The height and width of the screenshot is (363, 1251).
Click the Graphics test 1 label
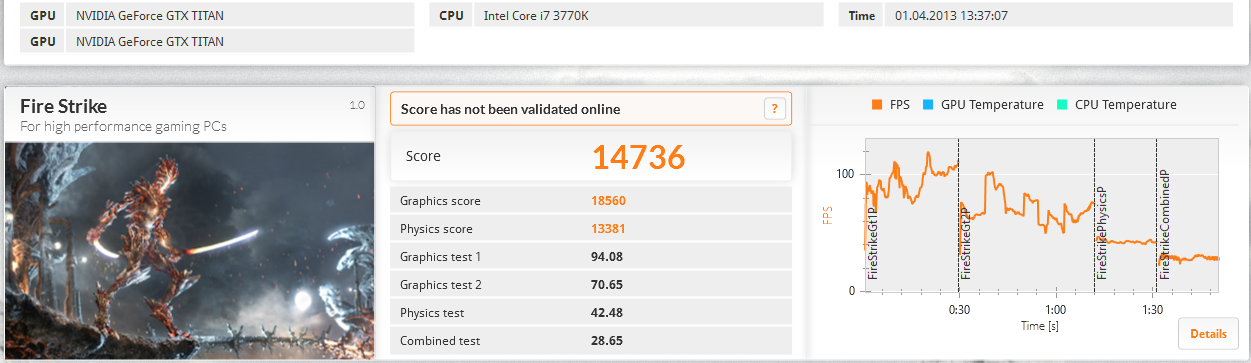click(x=440, y=257)
